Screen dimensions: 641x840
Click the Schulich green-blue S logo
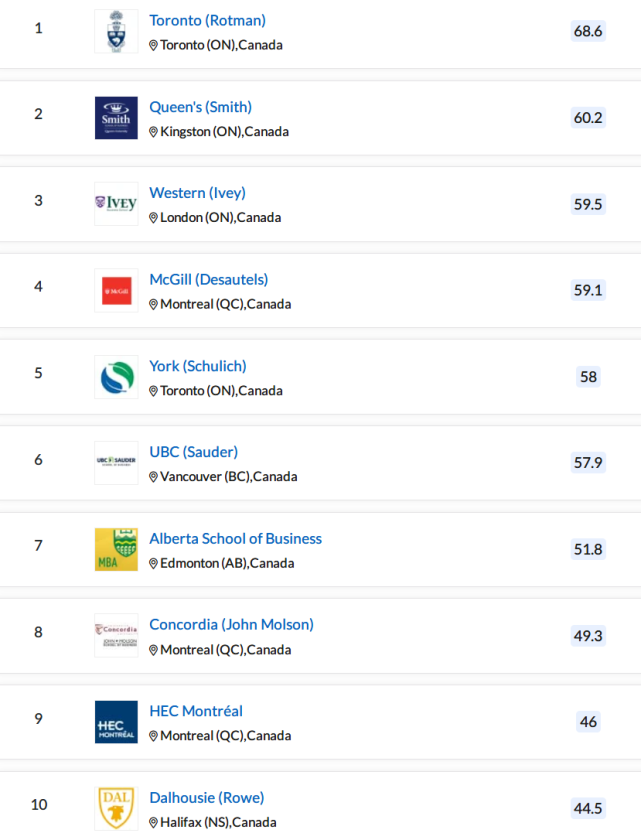click(x=116, y=377)
